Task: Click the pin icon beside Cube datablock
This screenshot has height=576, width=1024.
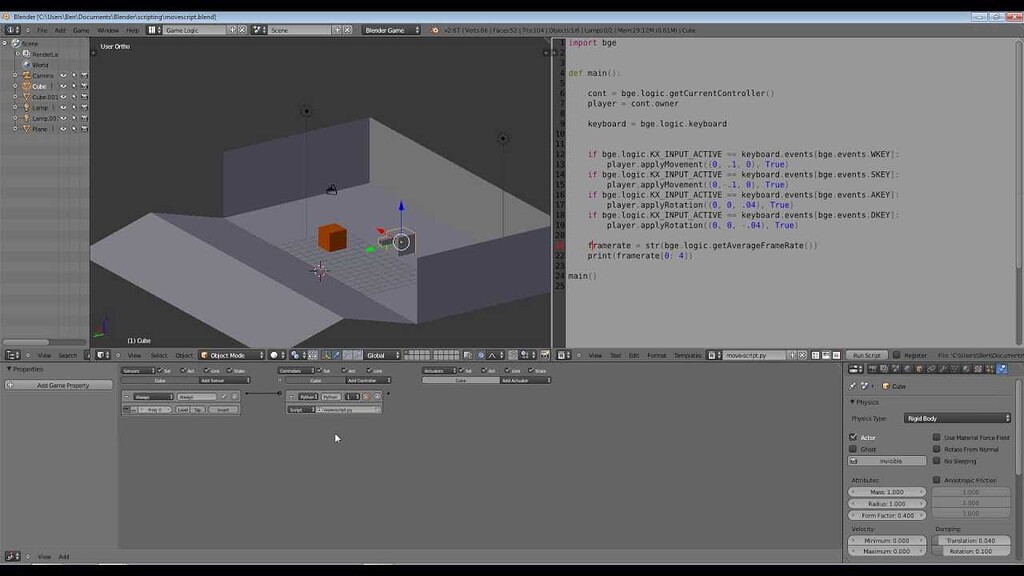Action: tap(852, 386)
